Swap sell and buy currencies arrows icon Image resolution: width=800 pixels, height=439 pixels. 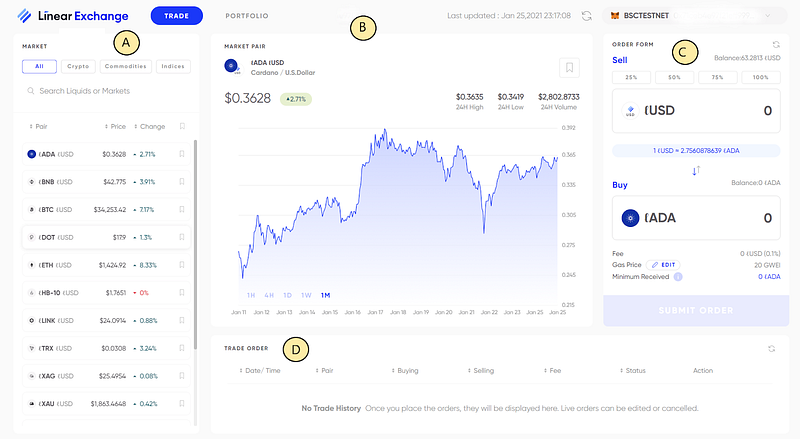click(696, 170)
